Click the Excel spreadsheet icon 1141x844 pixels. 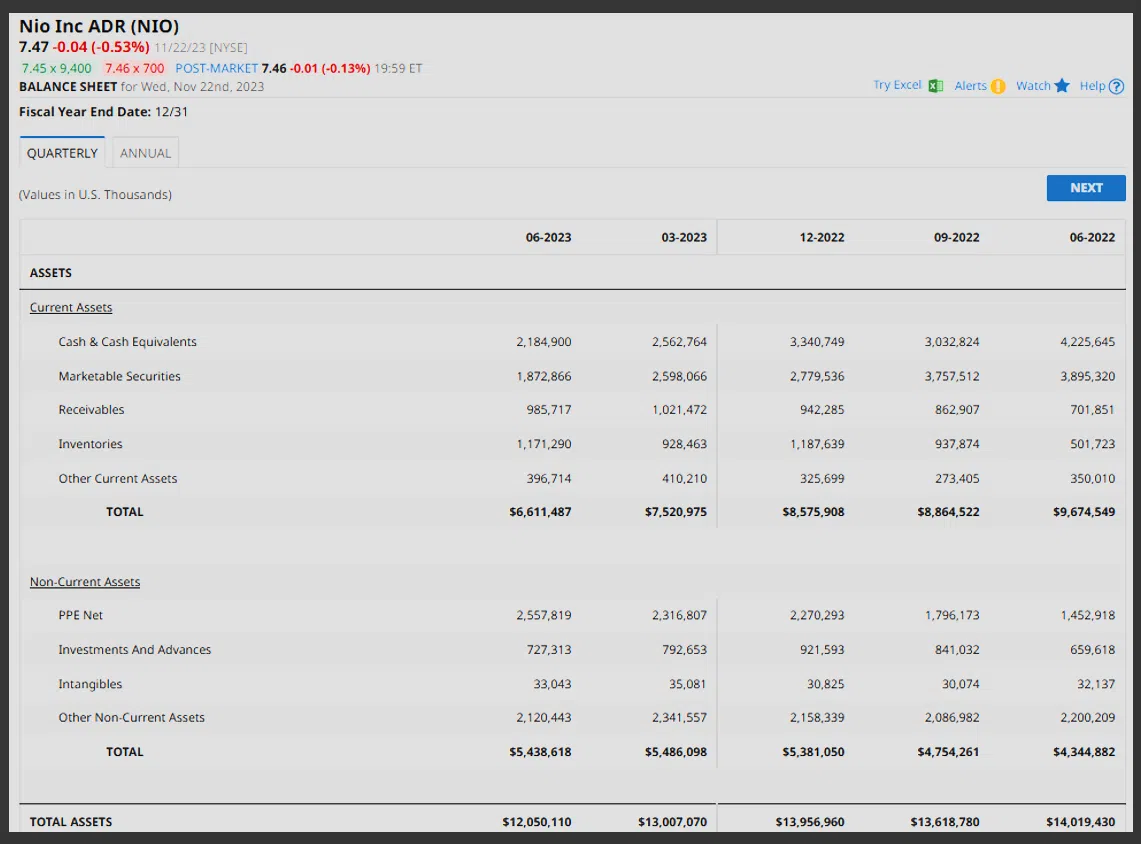coord(936,86)
